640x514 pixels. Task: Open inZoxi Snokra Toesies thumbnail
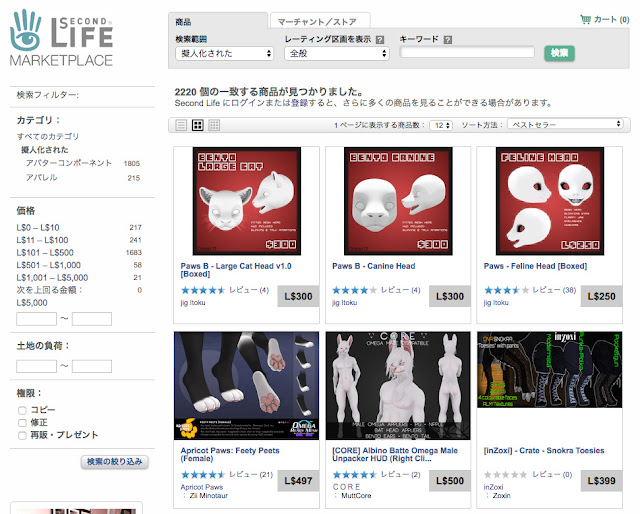[550, 370]
